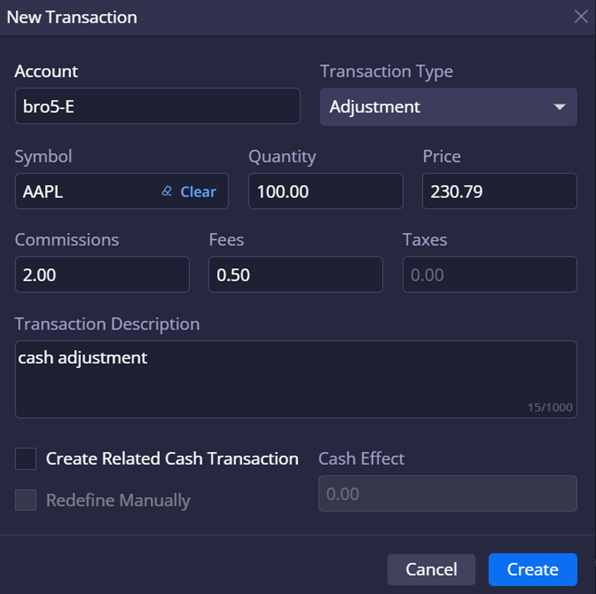This screenshot has height=594, width=596.
Task: Cancel the new transaction
Action: pyautogui.click(x=431, y=569)
